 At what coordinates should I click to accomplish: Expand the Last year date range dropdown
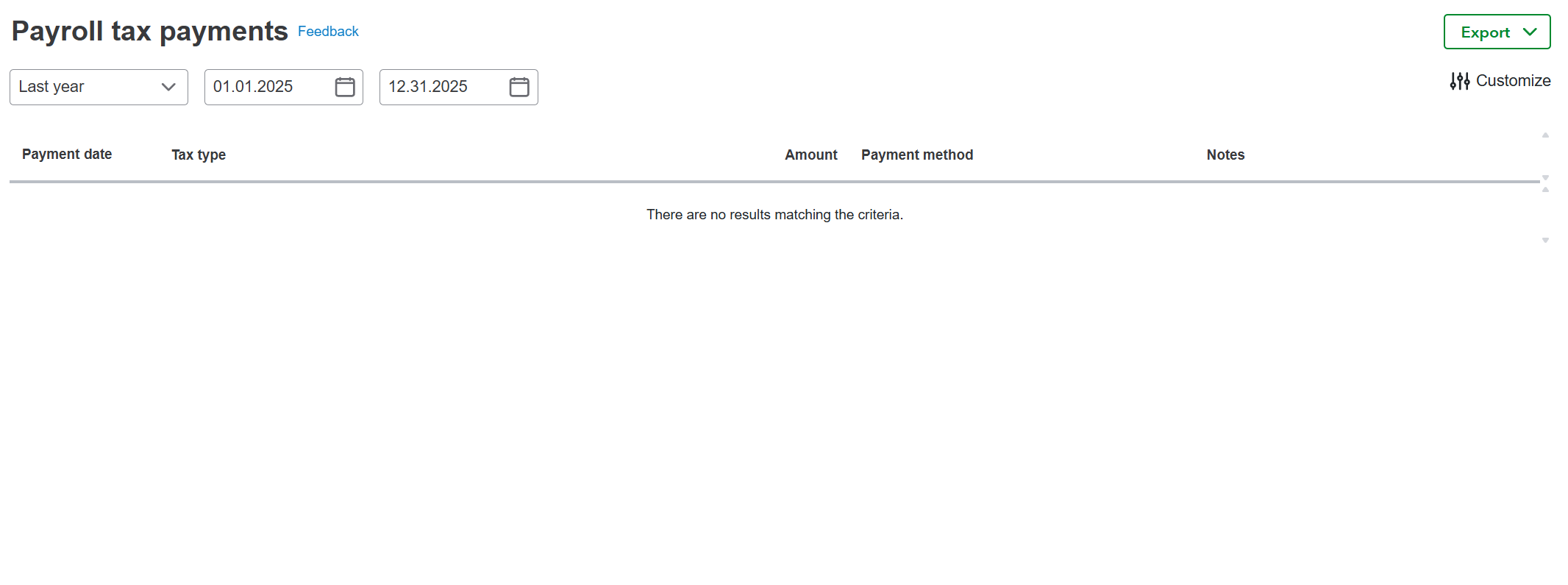99,87
